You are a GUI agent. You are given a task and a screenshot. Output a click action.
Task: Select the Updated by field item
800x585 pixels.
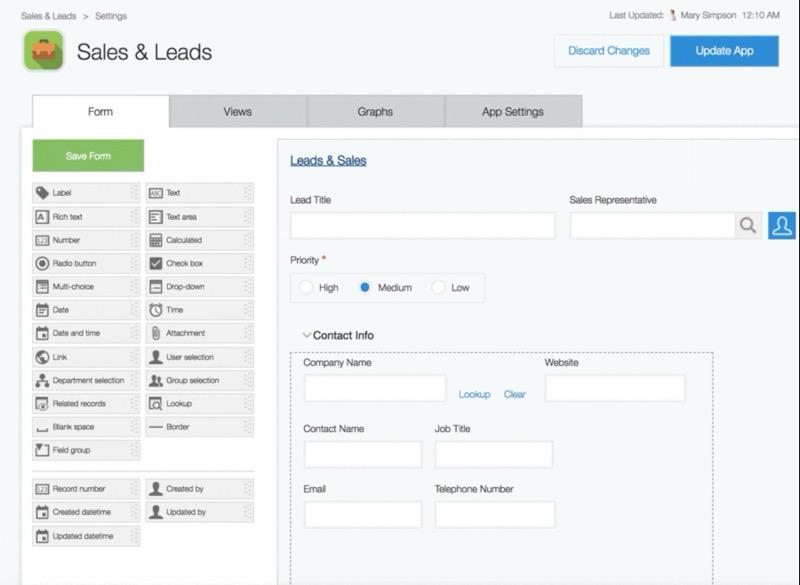click(x=199, y=512)
